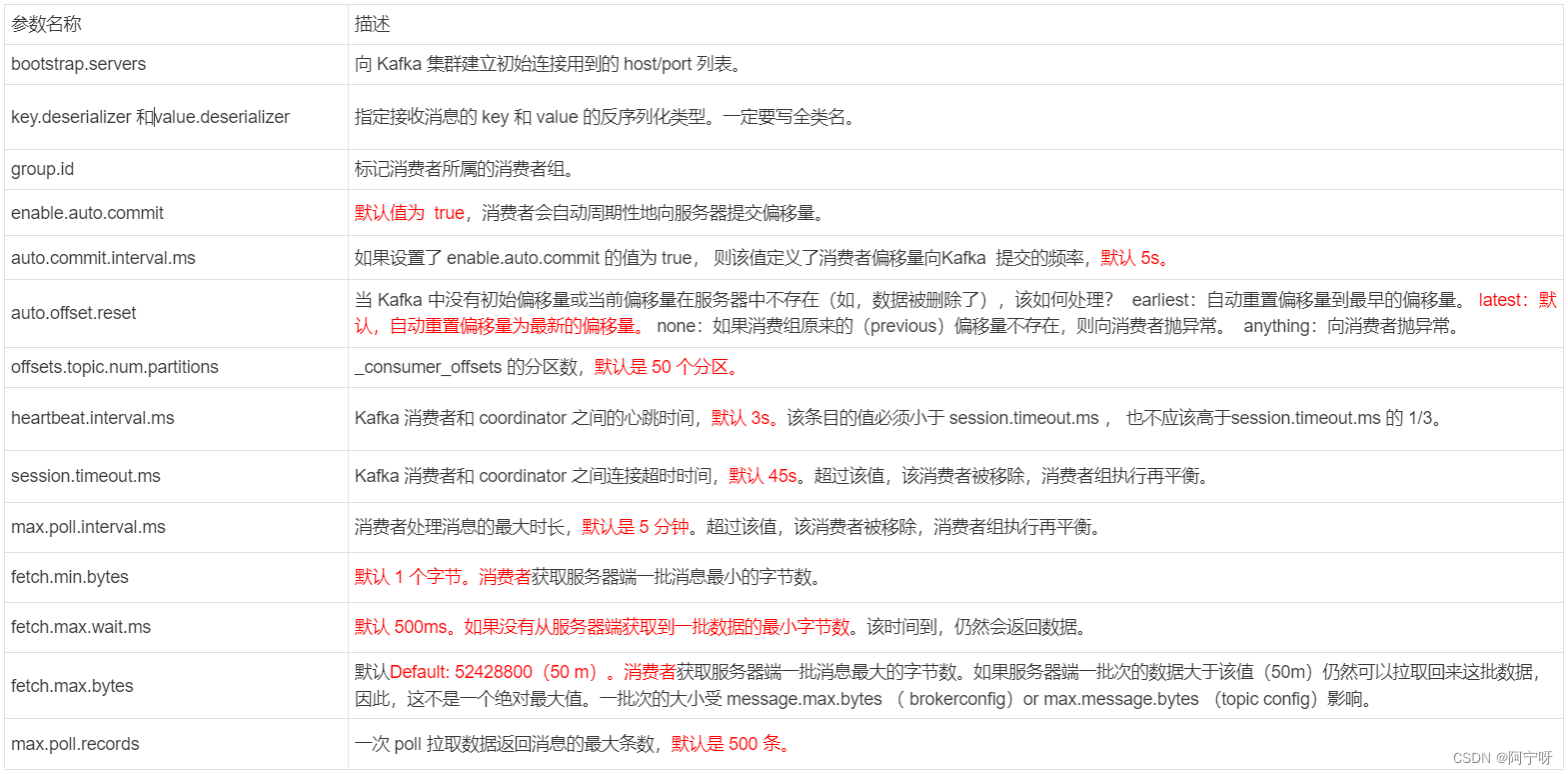Click the text 也不应该高于session.timeout.ms 的 1/3
The height and width of the screenshot is (774, 1568).
[x=1285, y=418]
